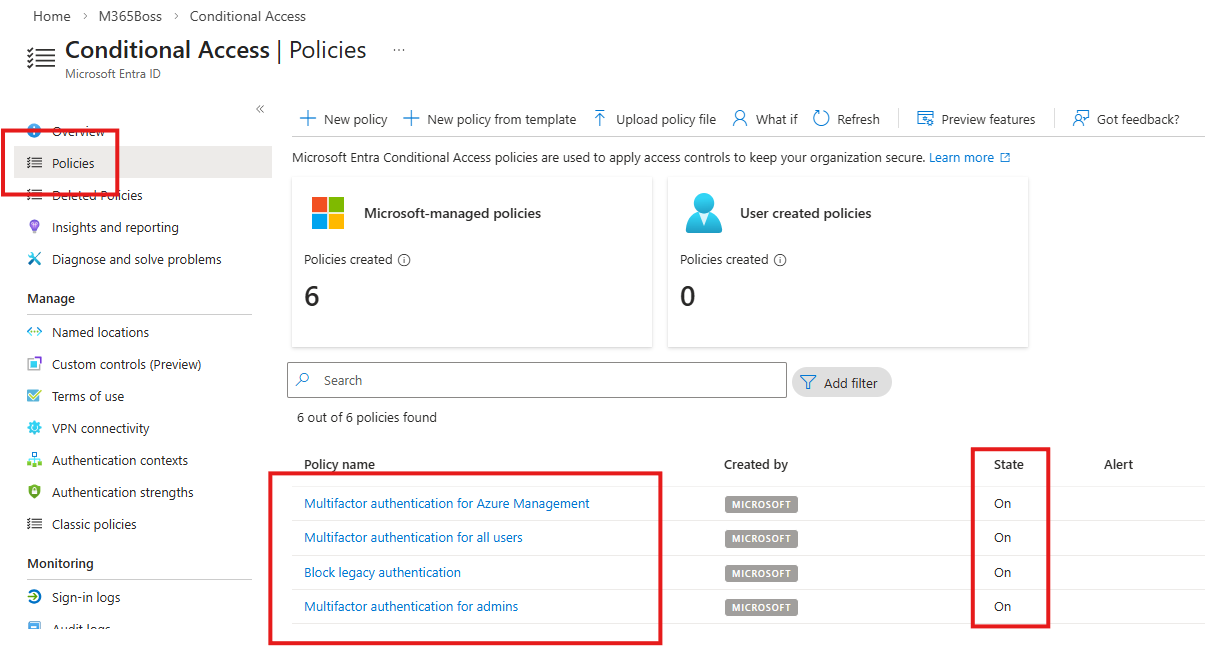The height and width of the screenshot is (646, 1205).
Task: Click Diagnose and solve problems wrench icon
Action: click(x=34, y=259)
